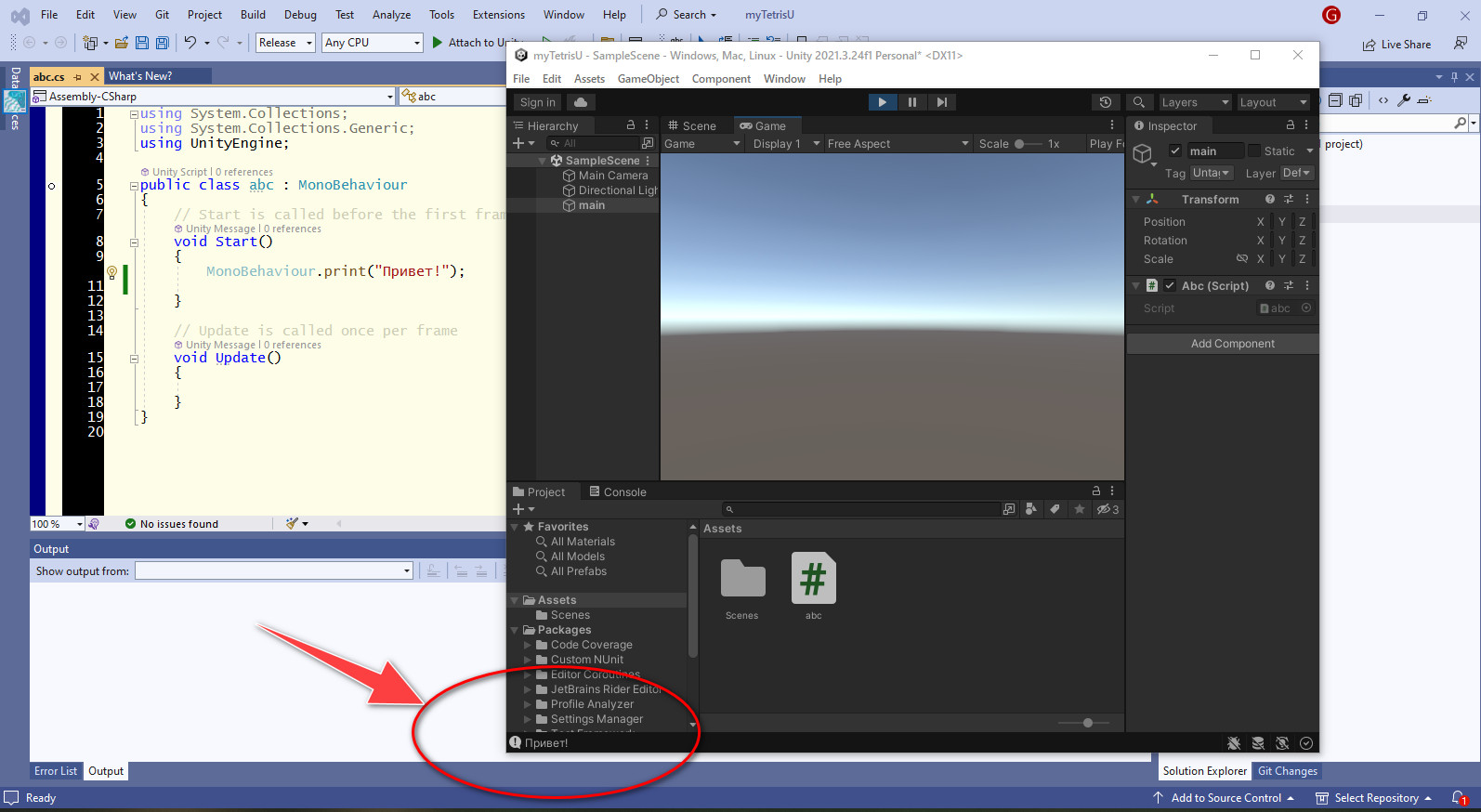1481x812 pixels.
Task: Open the Undo History icon in Unity
Action: (1105, 102)
